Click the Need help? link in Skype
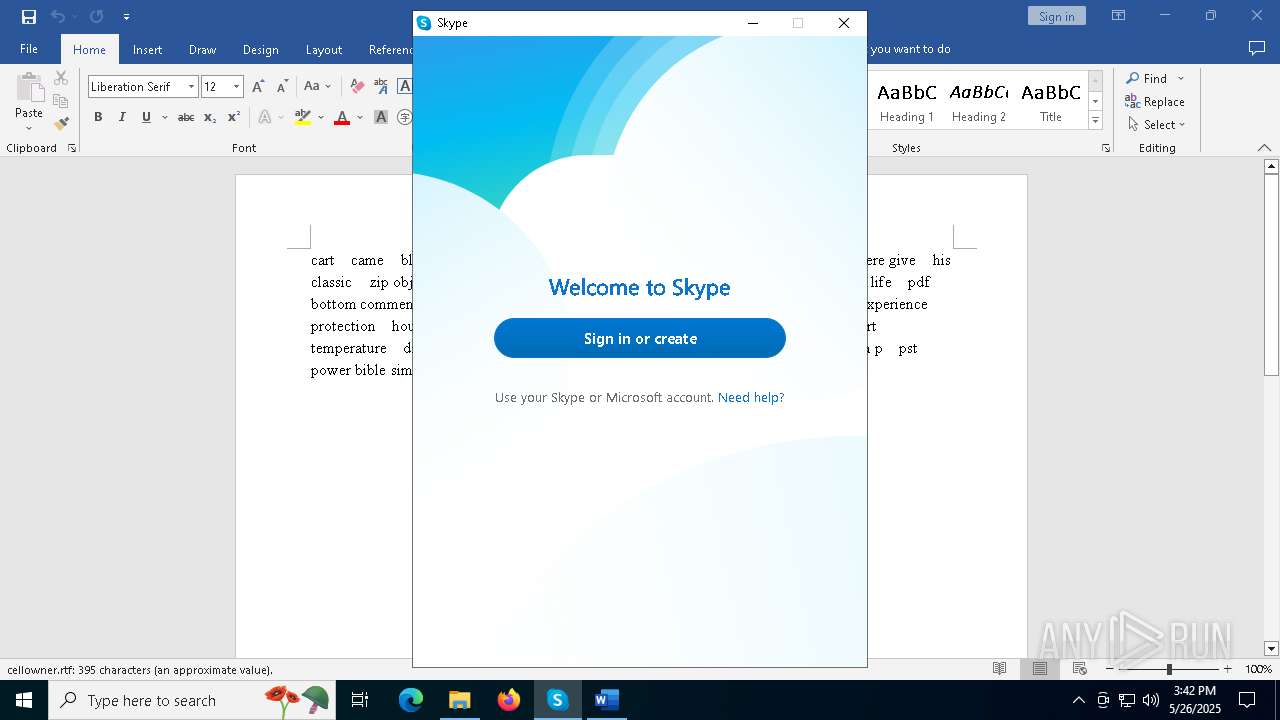Image resolution: width=1280 pixels, height=720 pixels. coord(751,397)
